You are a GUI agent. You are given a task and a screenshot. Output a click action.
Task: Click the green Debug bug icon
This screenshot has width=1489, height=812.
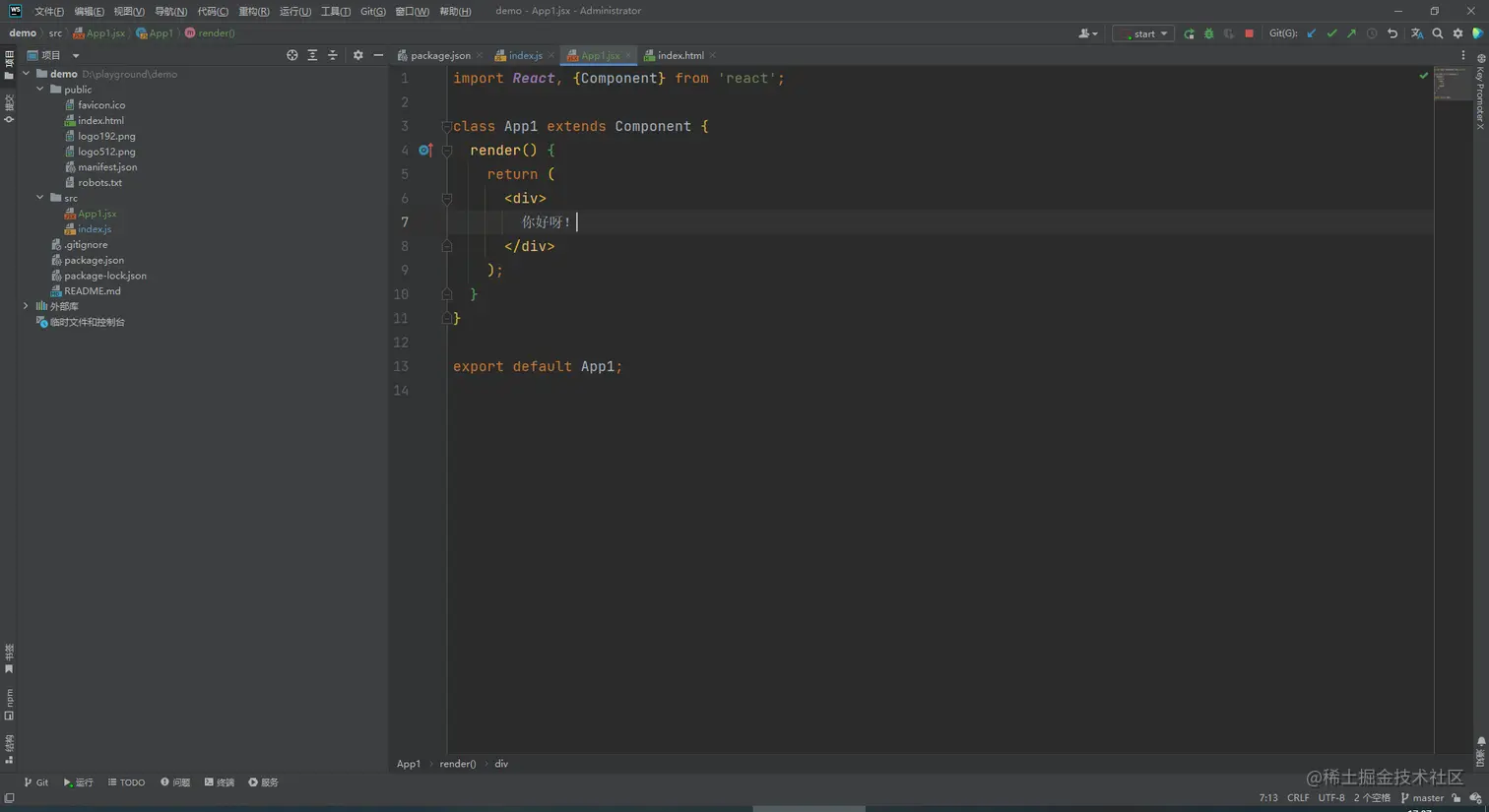click(1208, 33)
